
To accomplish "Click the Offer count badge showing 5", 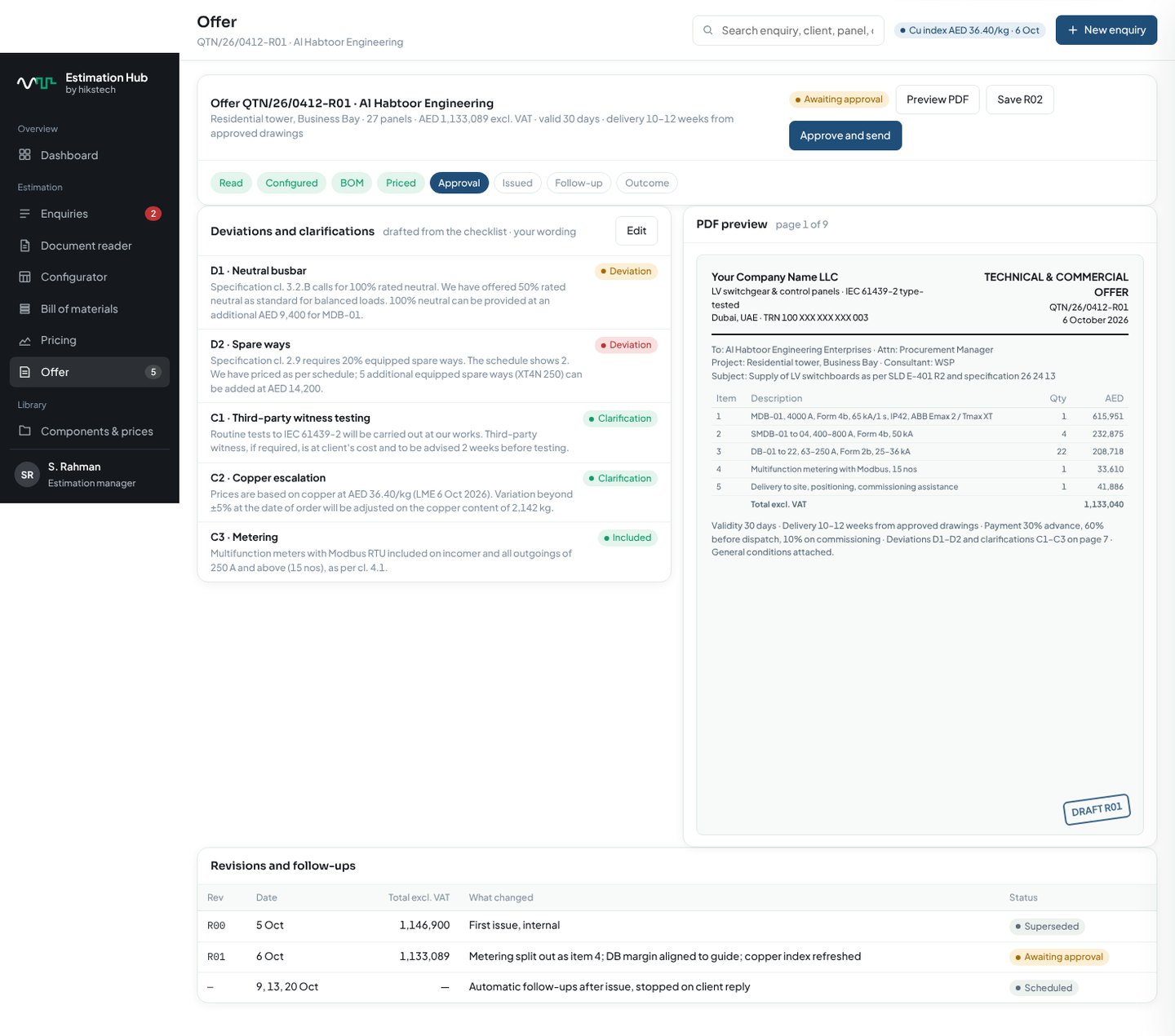I will 153,372.
